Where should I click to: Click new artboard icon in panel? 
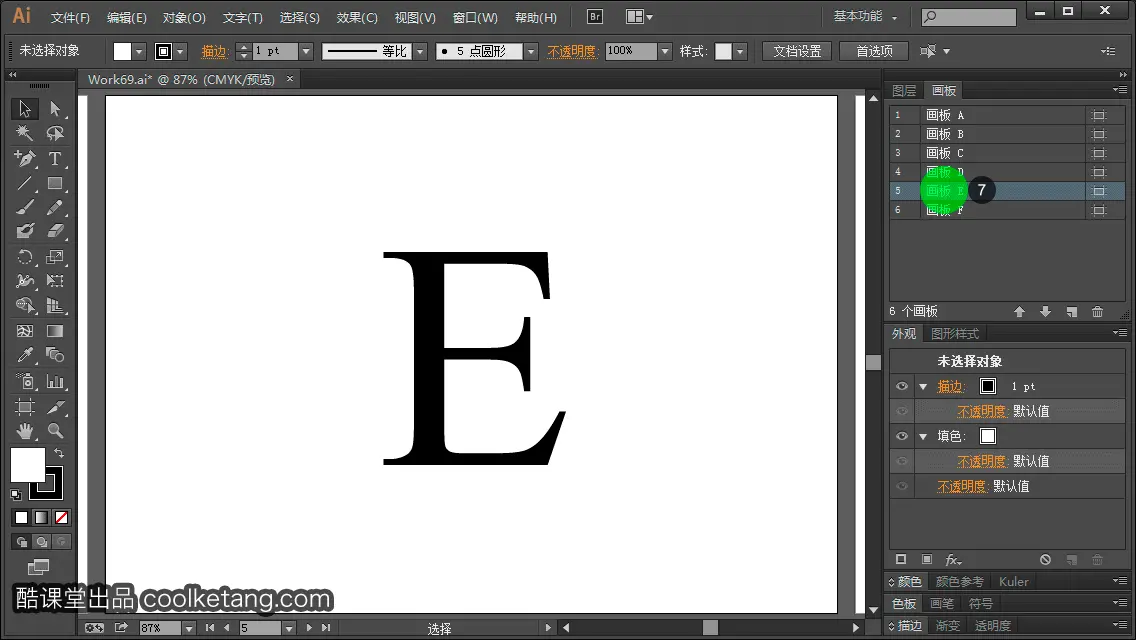pyautogui.click(x=1072, y=312)
